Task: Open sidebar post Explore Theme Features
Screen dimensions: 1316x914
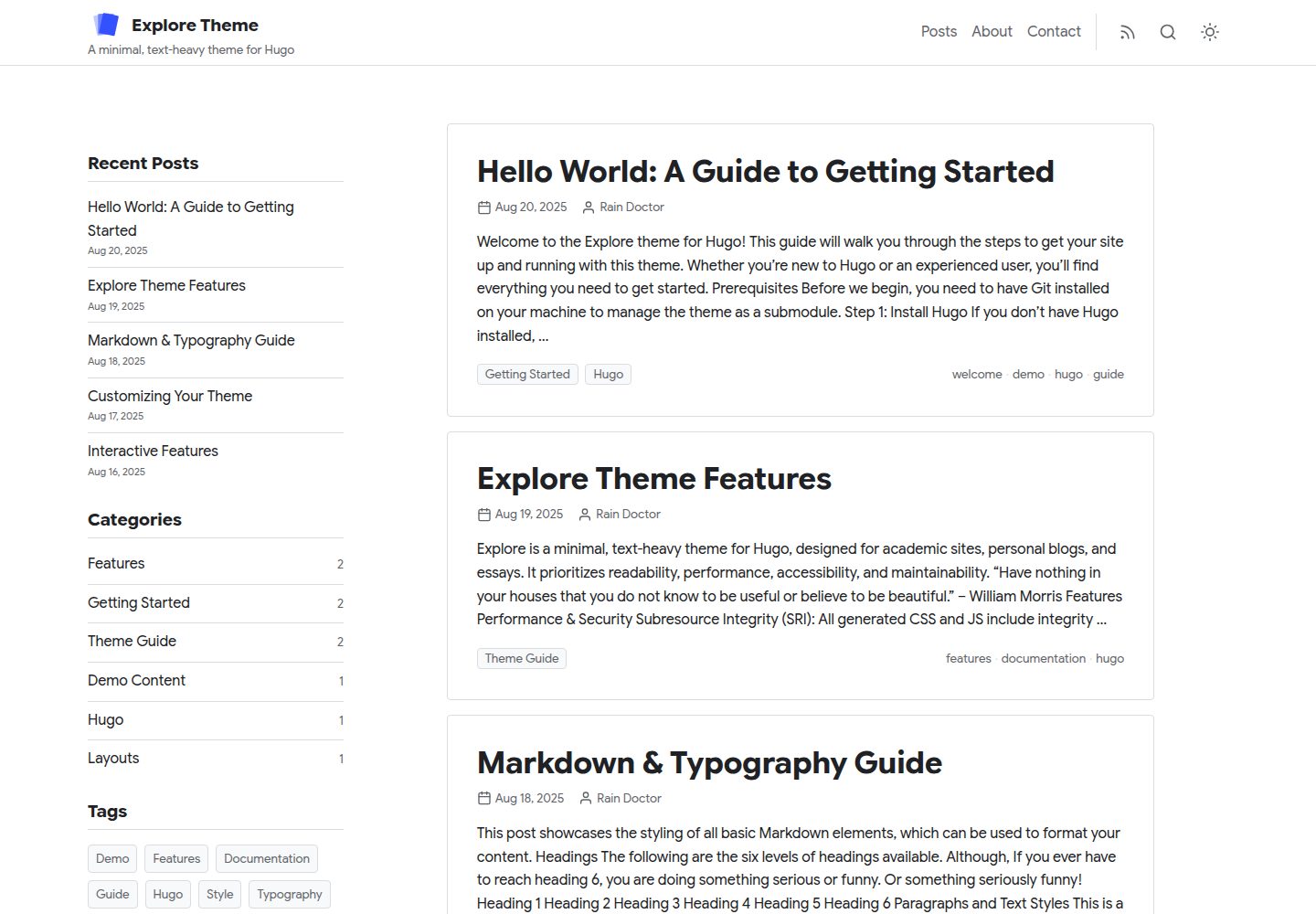Action: pyautogui.click(x=166, y=285)
